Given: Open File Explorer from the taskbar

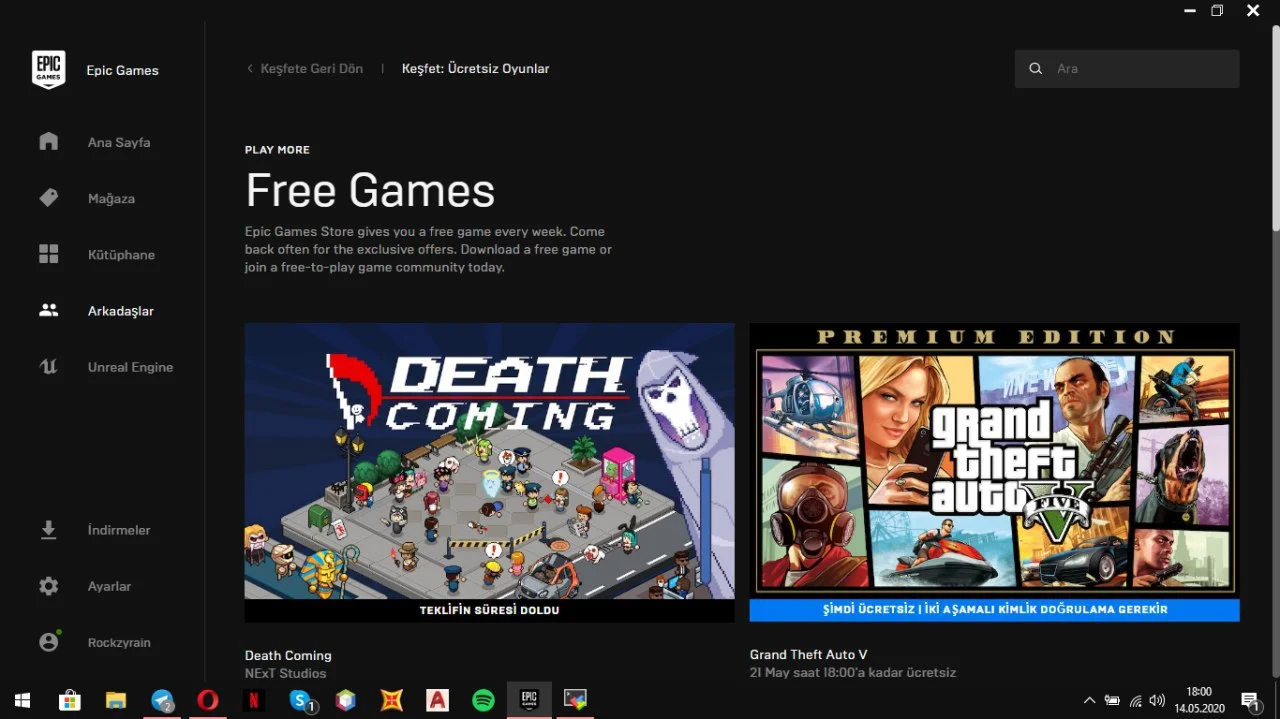Looking at the screenshot, I should click(x=116, y=700).
